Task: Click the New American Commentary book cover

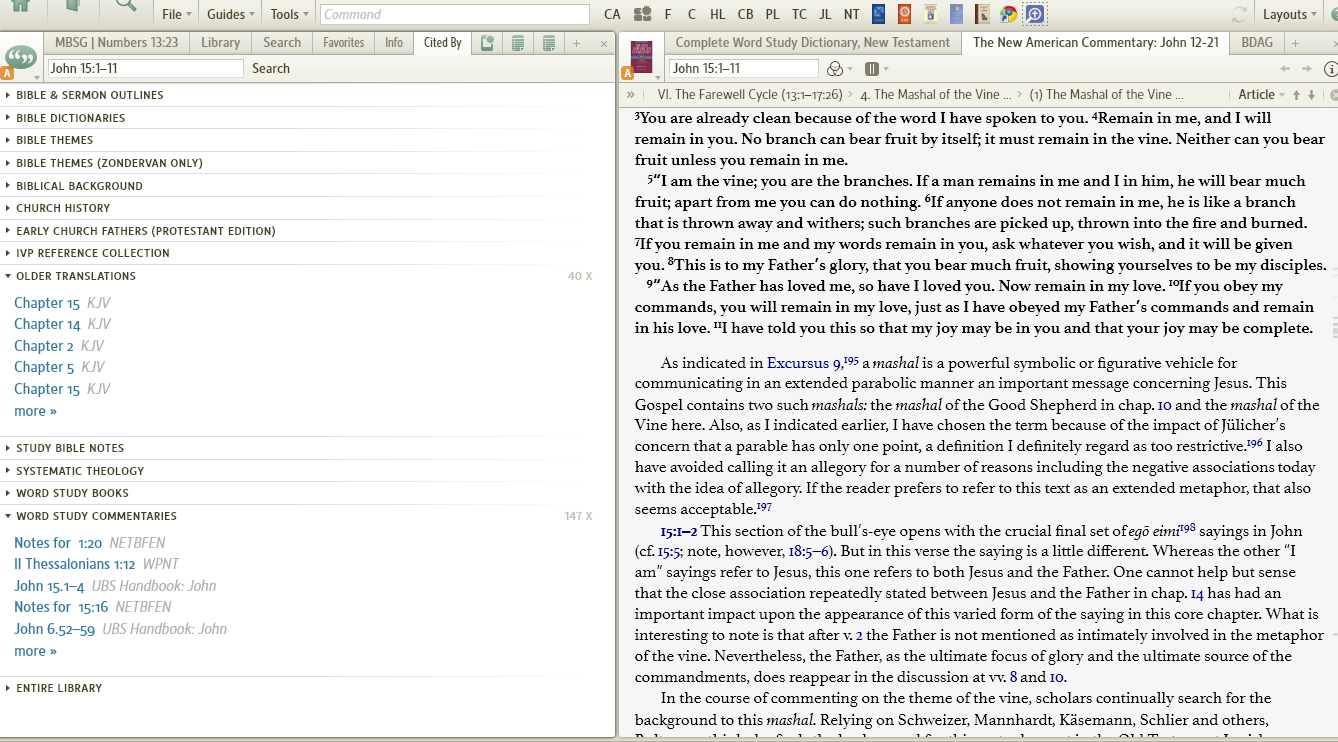Action: 642,57
